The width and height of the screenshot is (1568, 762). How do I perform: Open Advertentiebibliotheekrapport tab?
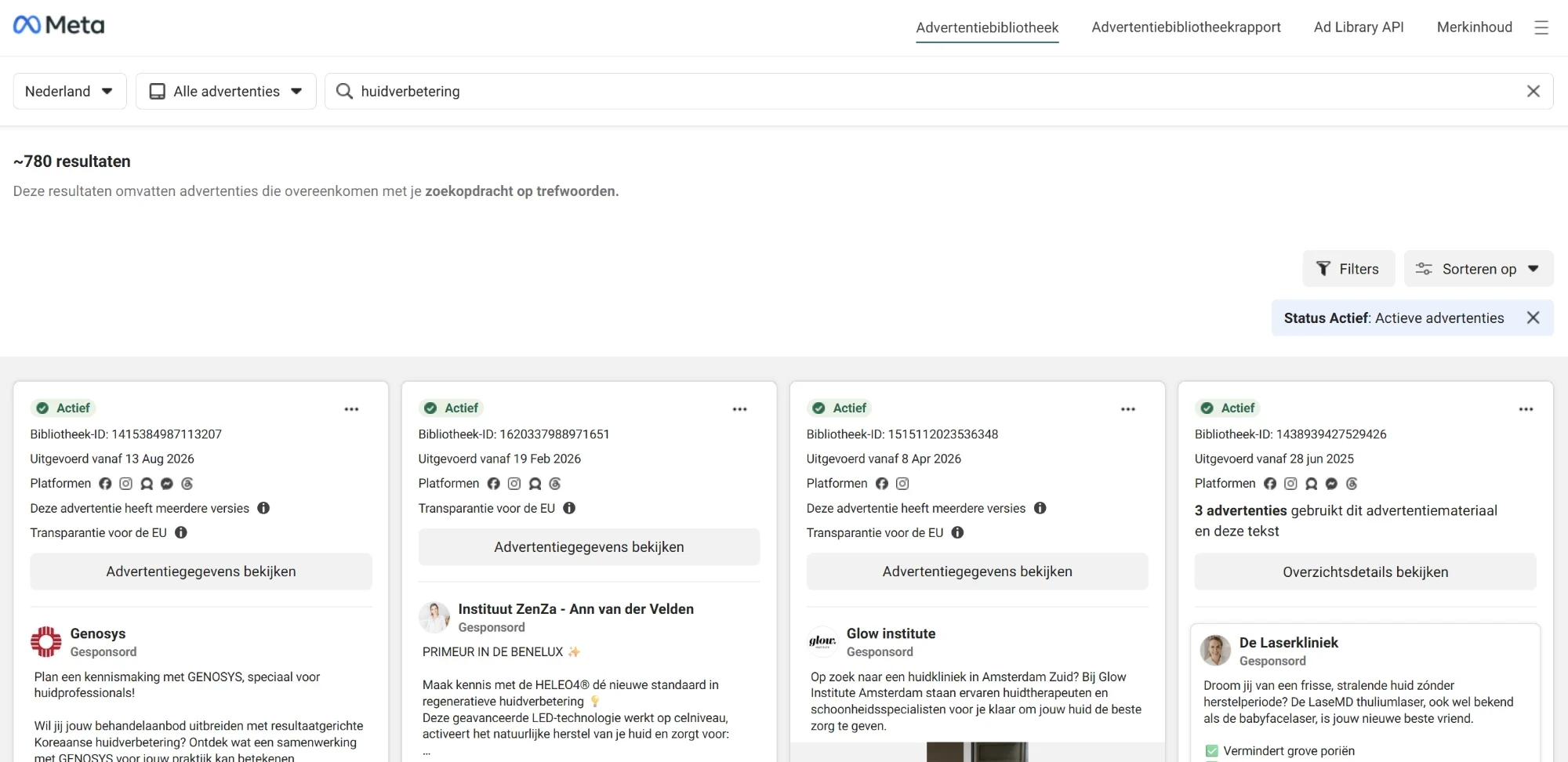[x=1186, y=27]
